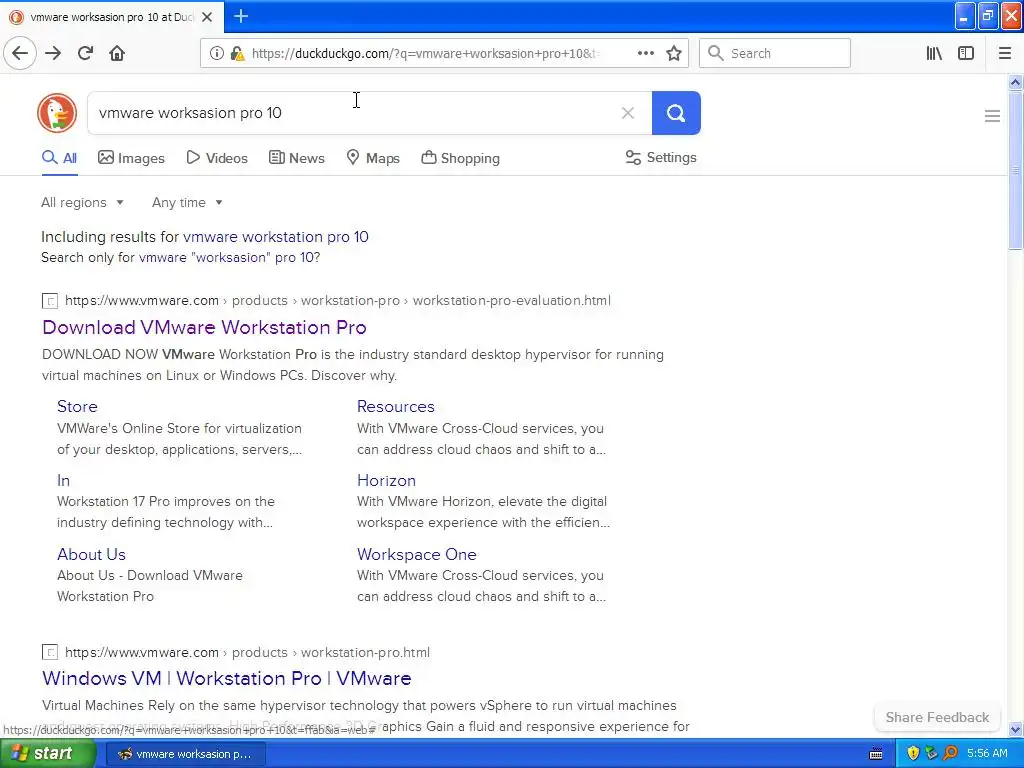Click the forward navigation arrow
This screenshot has height=768, width=1024.
pyautogui.click(x=53, y=53)
